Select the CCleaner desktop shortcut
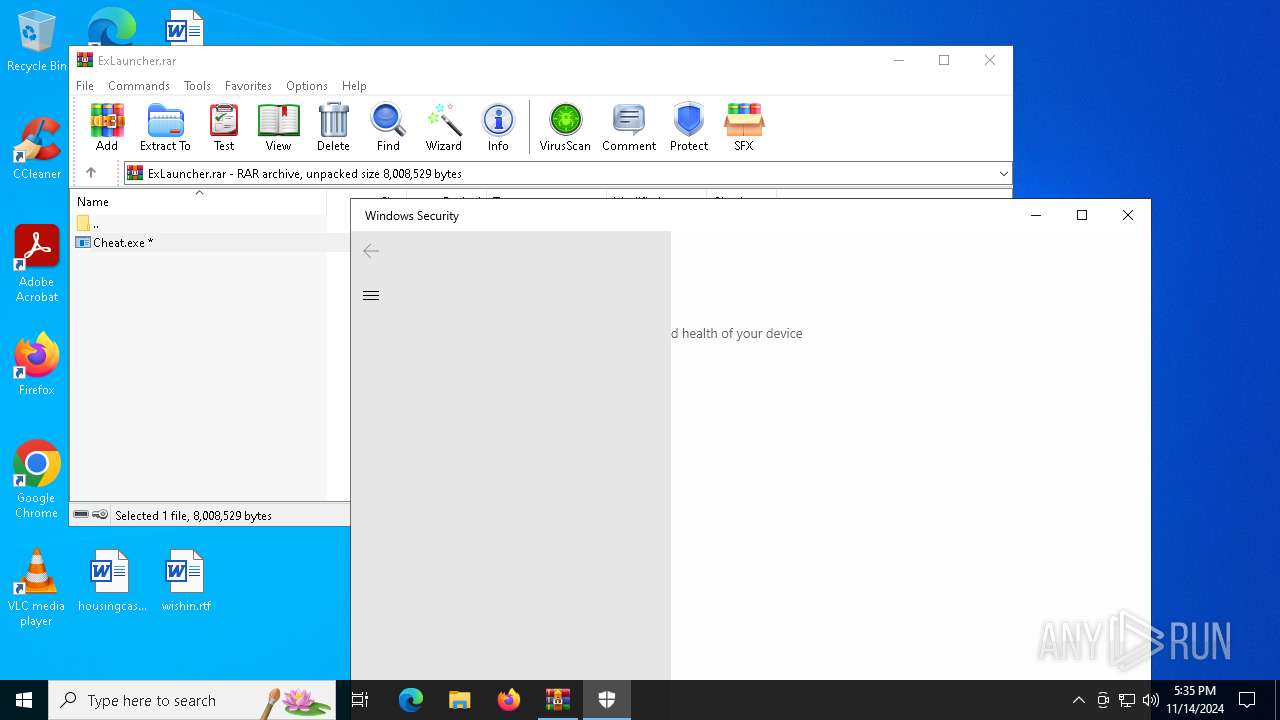Viewport: 1280px width, 720px height. pos(37,148)
